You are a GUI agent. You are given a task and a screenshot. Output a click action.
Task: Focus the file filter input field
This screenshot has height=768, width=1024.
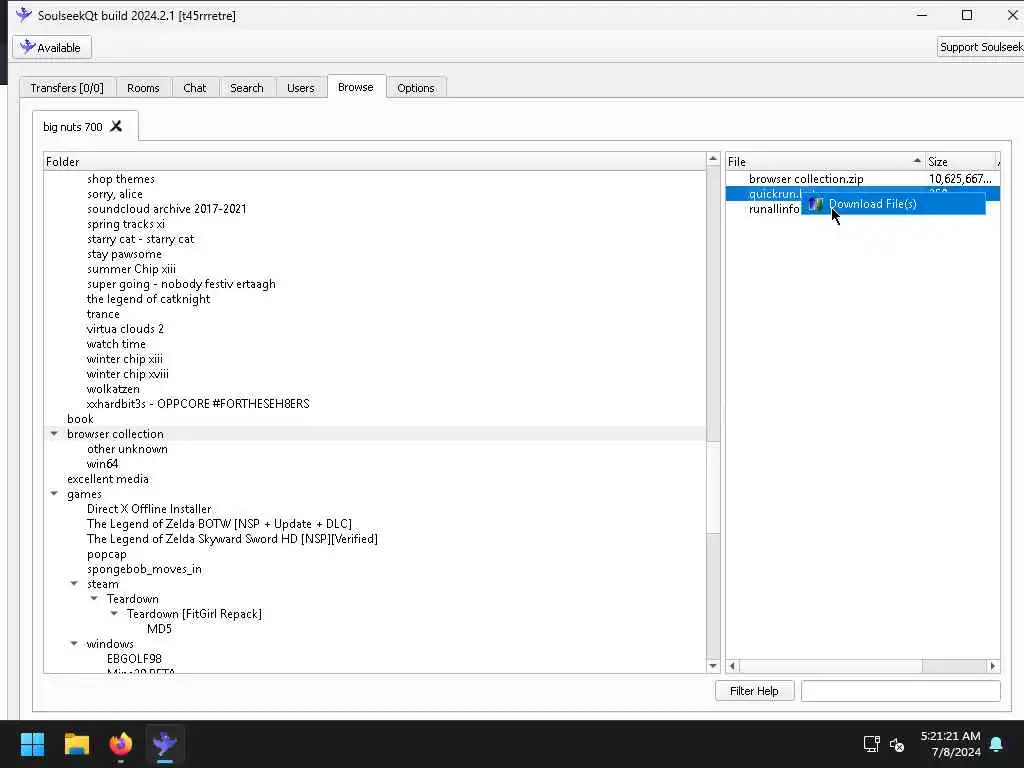901,691
